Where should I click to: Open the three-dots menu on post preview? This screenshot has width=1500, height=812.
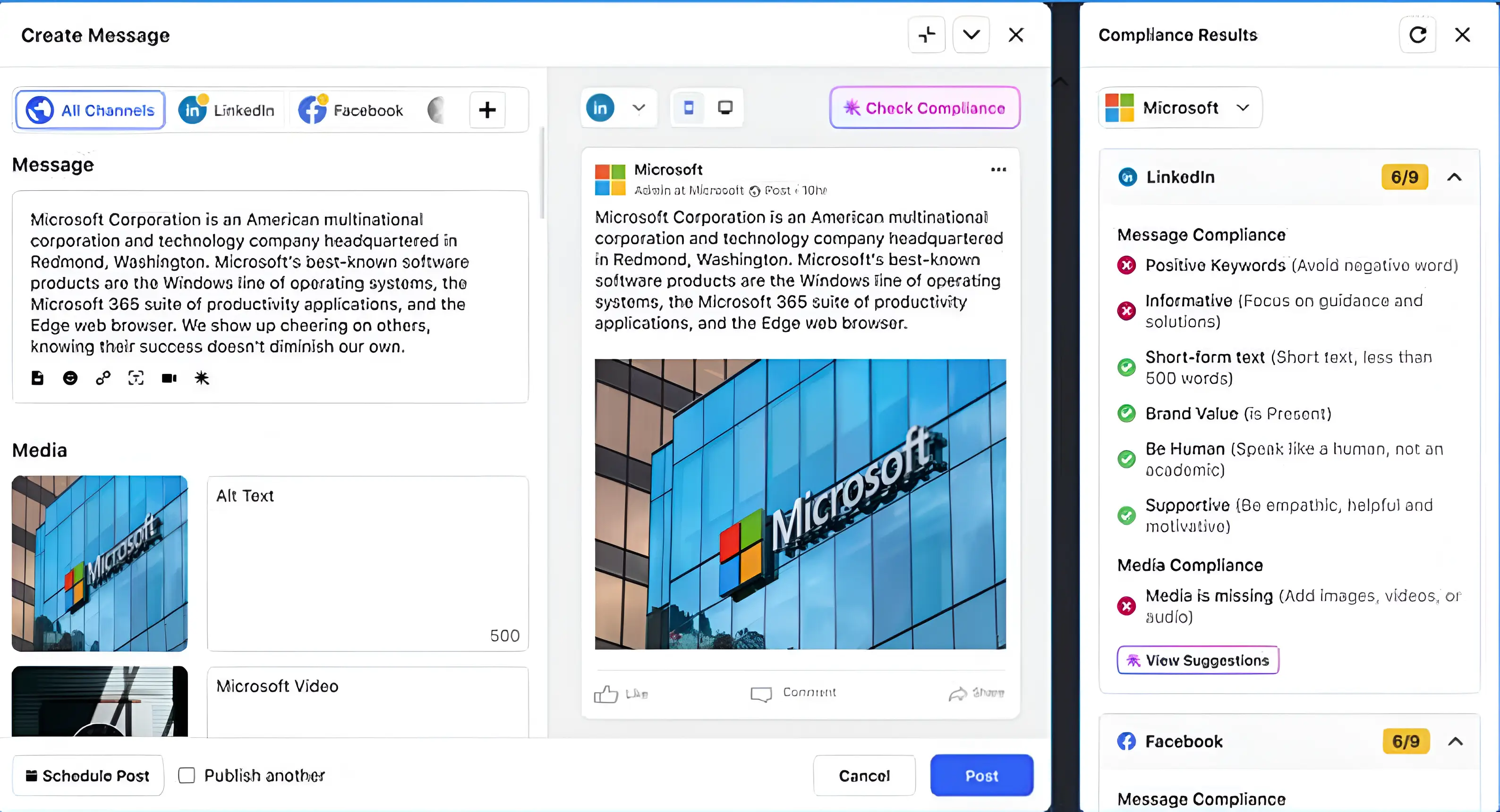click(998, 169)
